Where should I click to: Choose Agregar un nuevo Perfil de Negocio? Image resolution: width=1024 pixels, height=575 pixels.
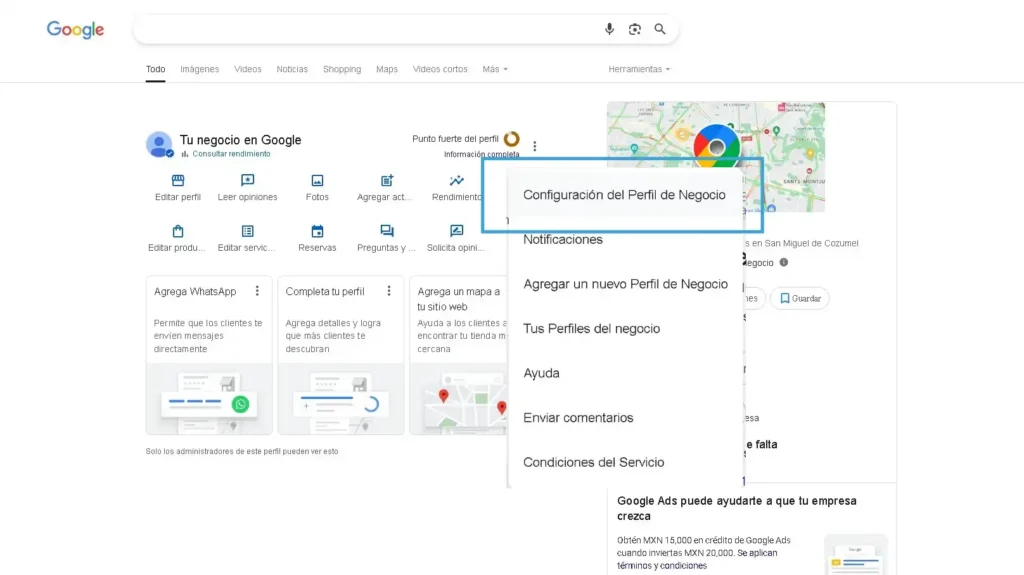[624, 284]
